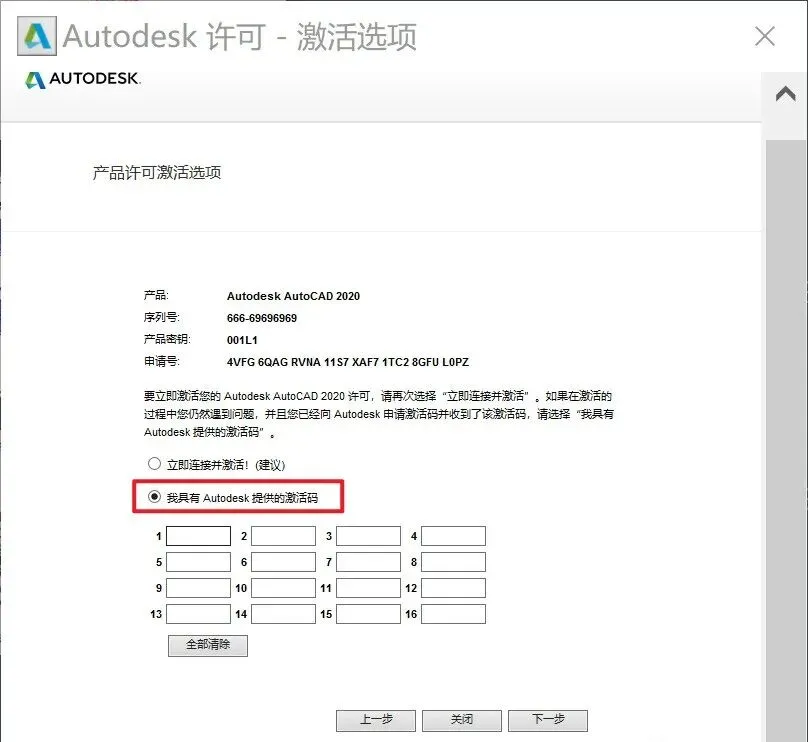Focus activation code field 3

pyautogui.click(x=368, y=536)
